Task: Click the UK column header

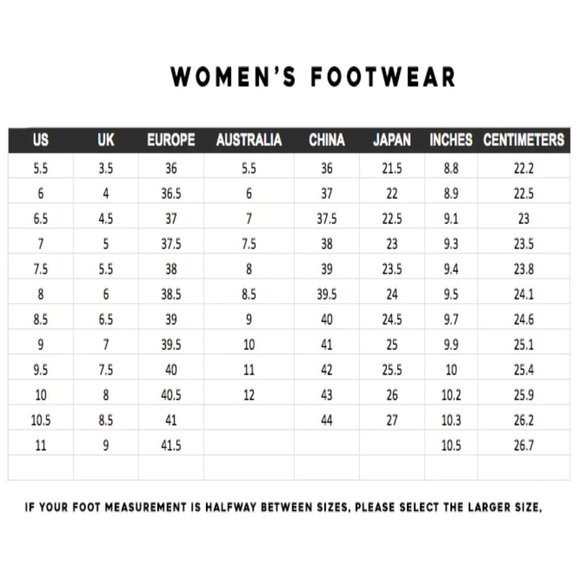Action: point(106,140)
